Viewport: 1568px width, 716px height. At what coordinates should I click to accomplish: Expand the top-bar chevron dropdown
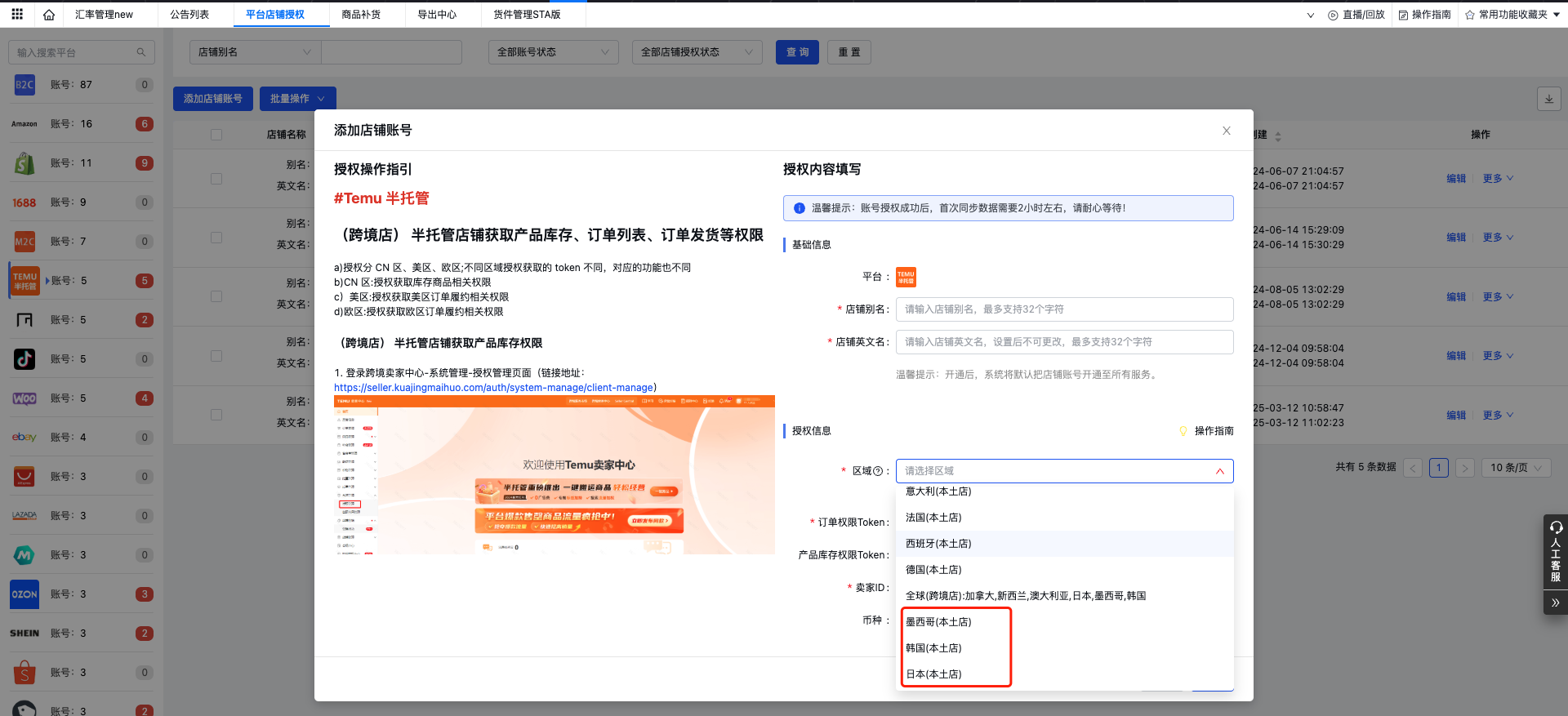pos(1311,15)
